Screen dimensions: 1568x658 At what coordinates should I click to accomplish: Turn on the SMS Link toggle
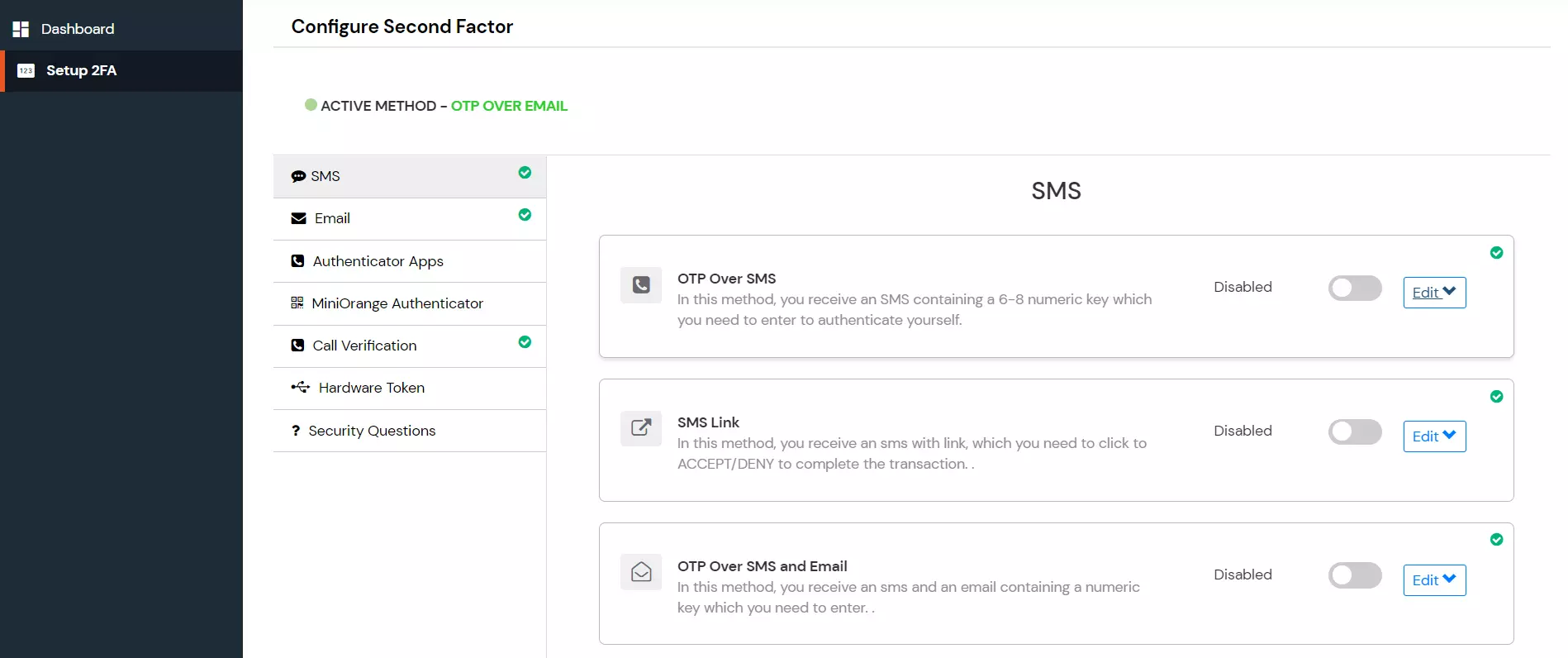(x=1355, y=432)
